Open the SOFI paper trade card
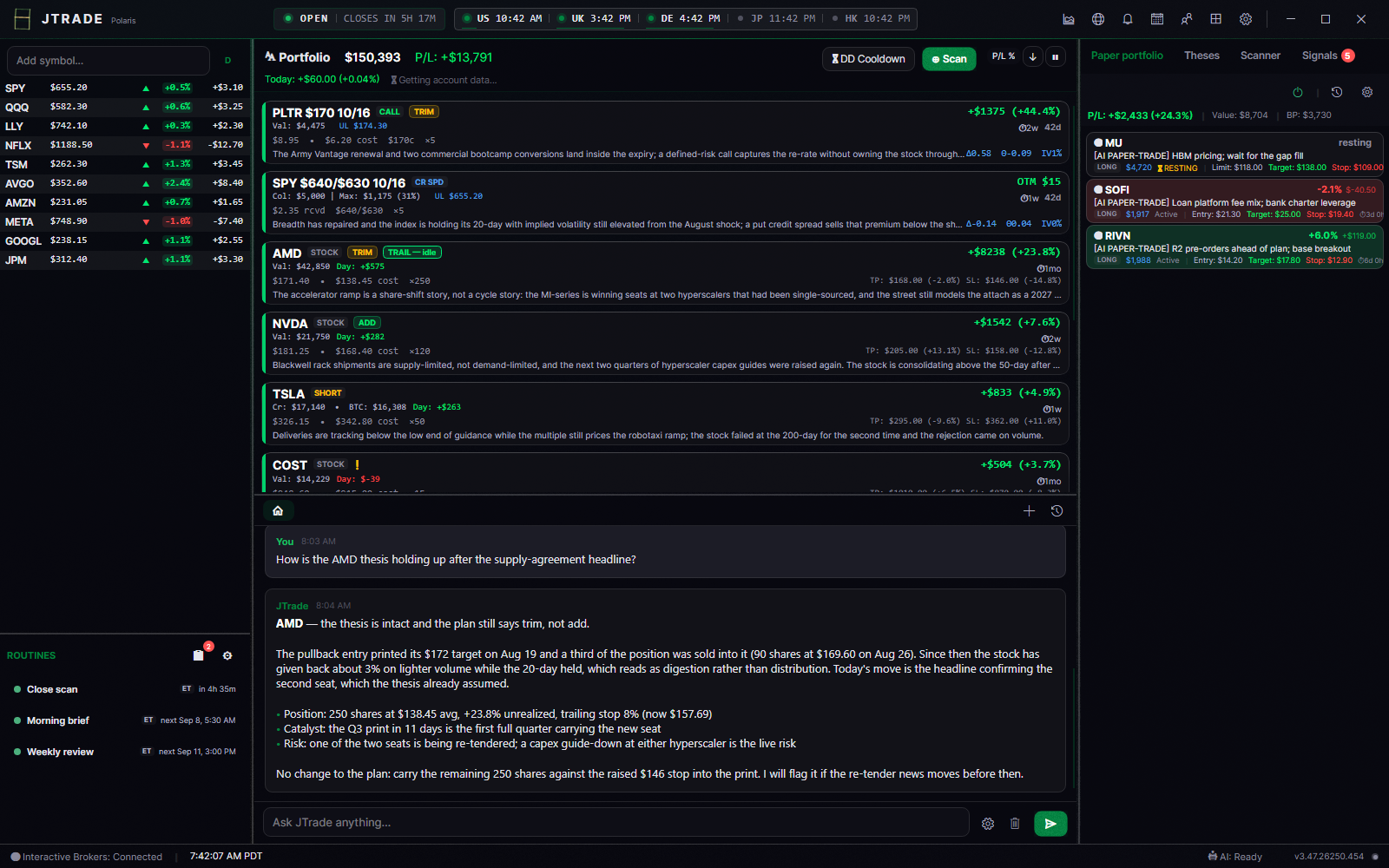This screenshot has height=868, width=1389. pyautogui.click(x=1234, y=201)
